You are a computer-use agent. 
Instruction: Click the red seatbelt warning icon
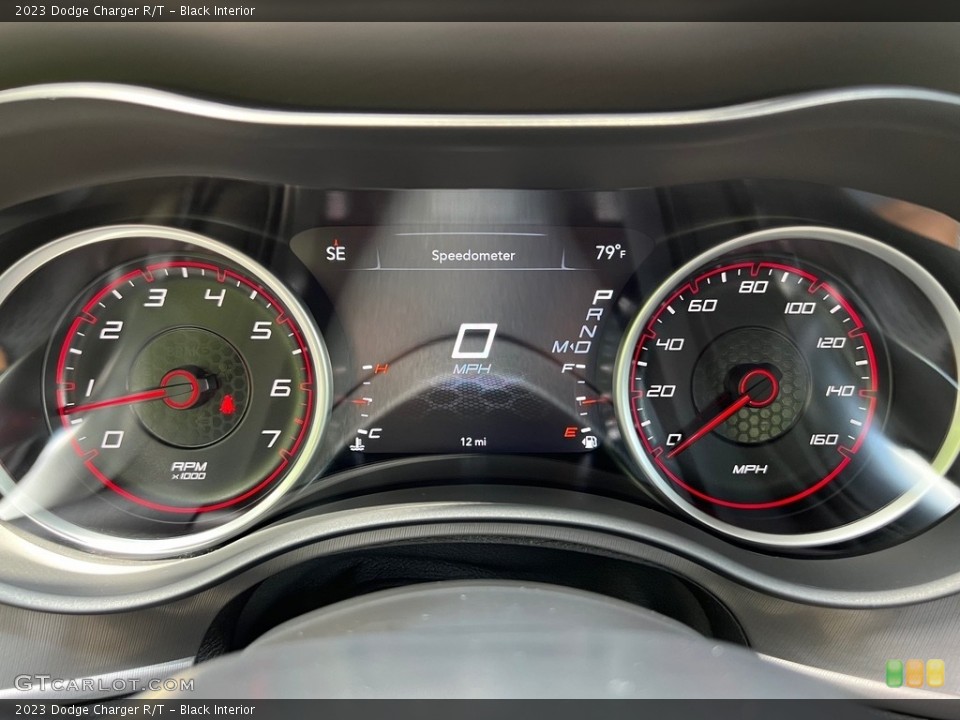tap(227, 404)
